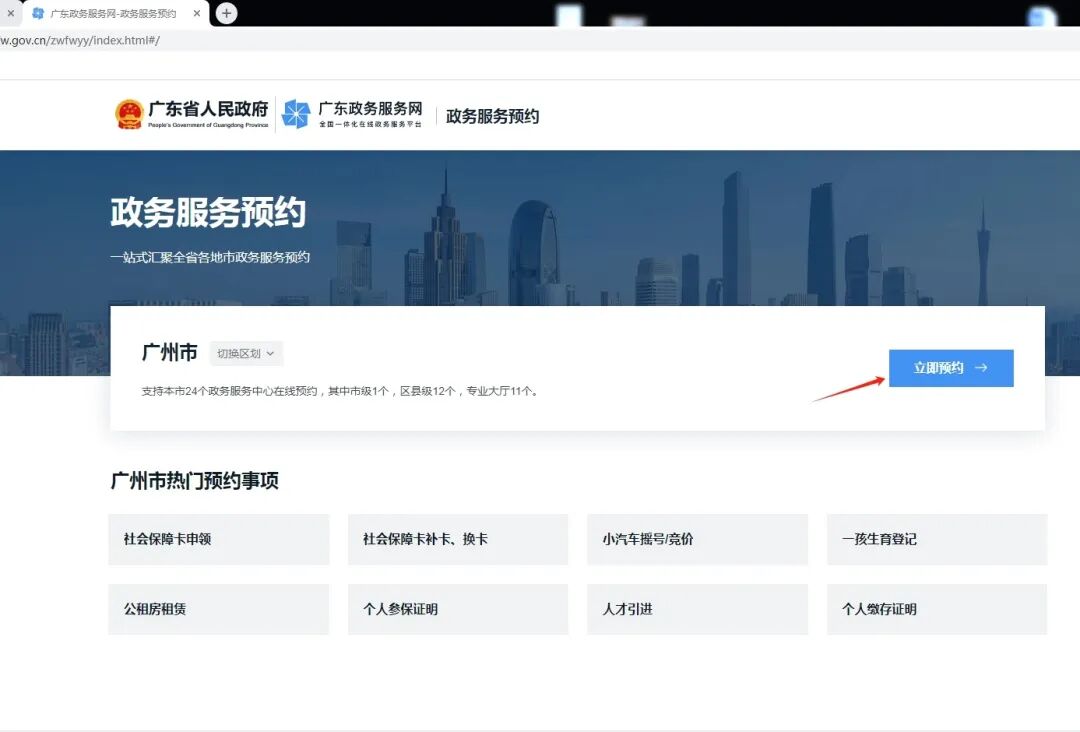This screenshot has height=732, width=1080.
Task: Select the 社会保障卡申领 service card
Action: click(218, 539)
